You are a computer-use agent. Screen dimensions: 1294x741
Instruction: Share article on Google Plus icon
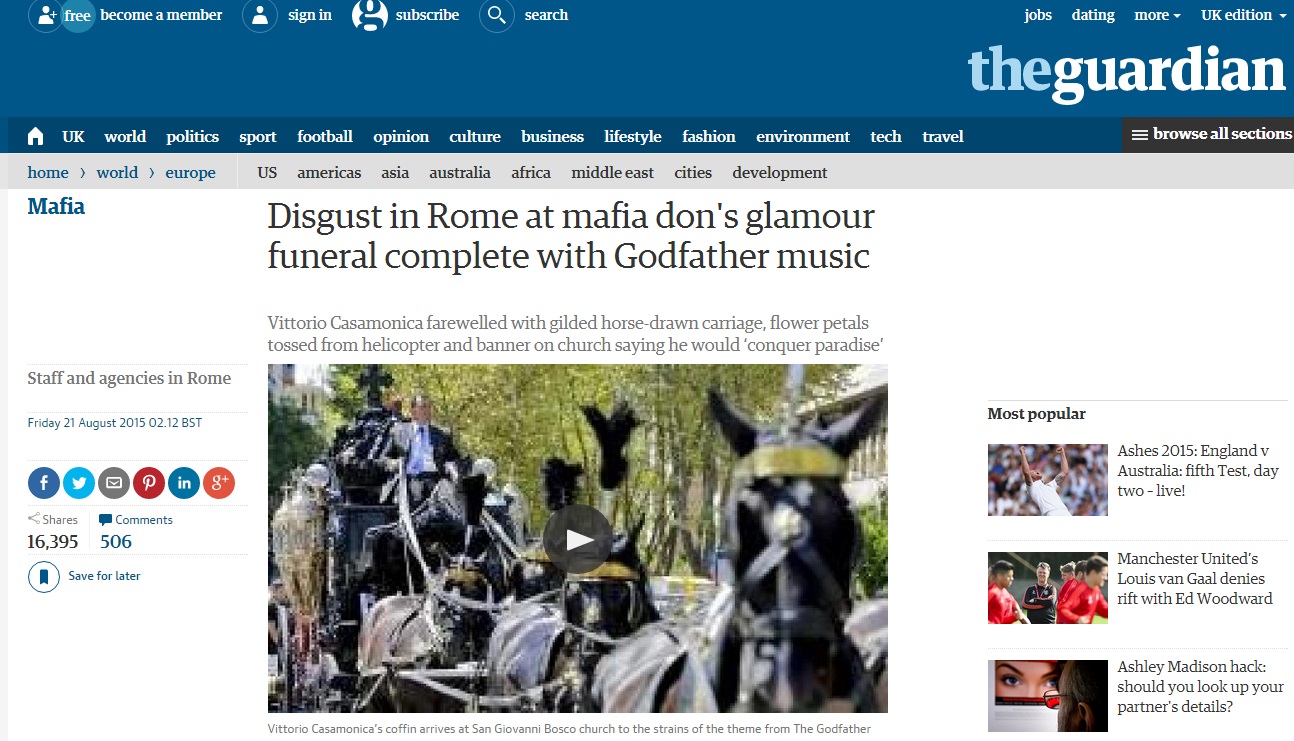pos(219,483)
